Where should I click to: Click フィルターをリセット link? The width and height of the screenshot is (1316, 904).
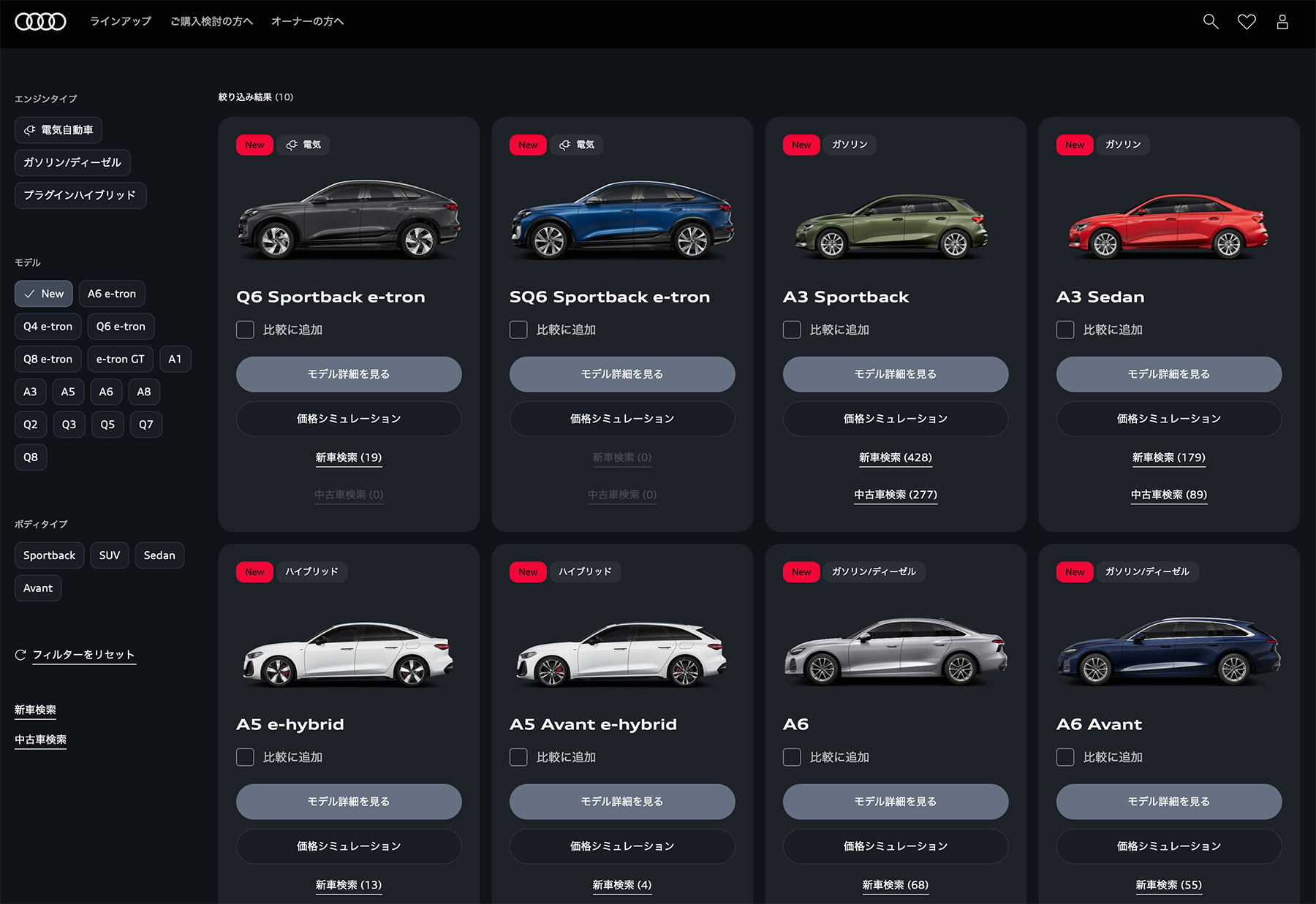84,655
